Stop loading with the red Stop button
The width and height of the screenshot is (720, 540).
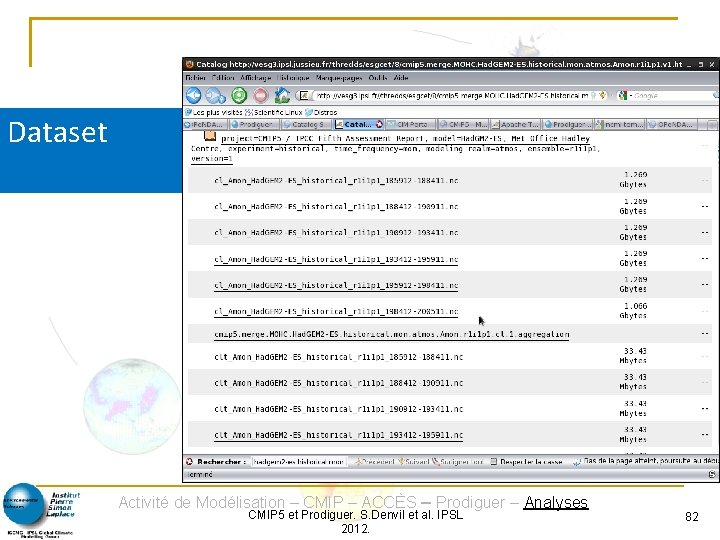[x=261, y=96]
